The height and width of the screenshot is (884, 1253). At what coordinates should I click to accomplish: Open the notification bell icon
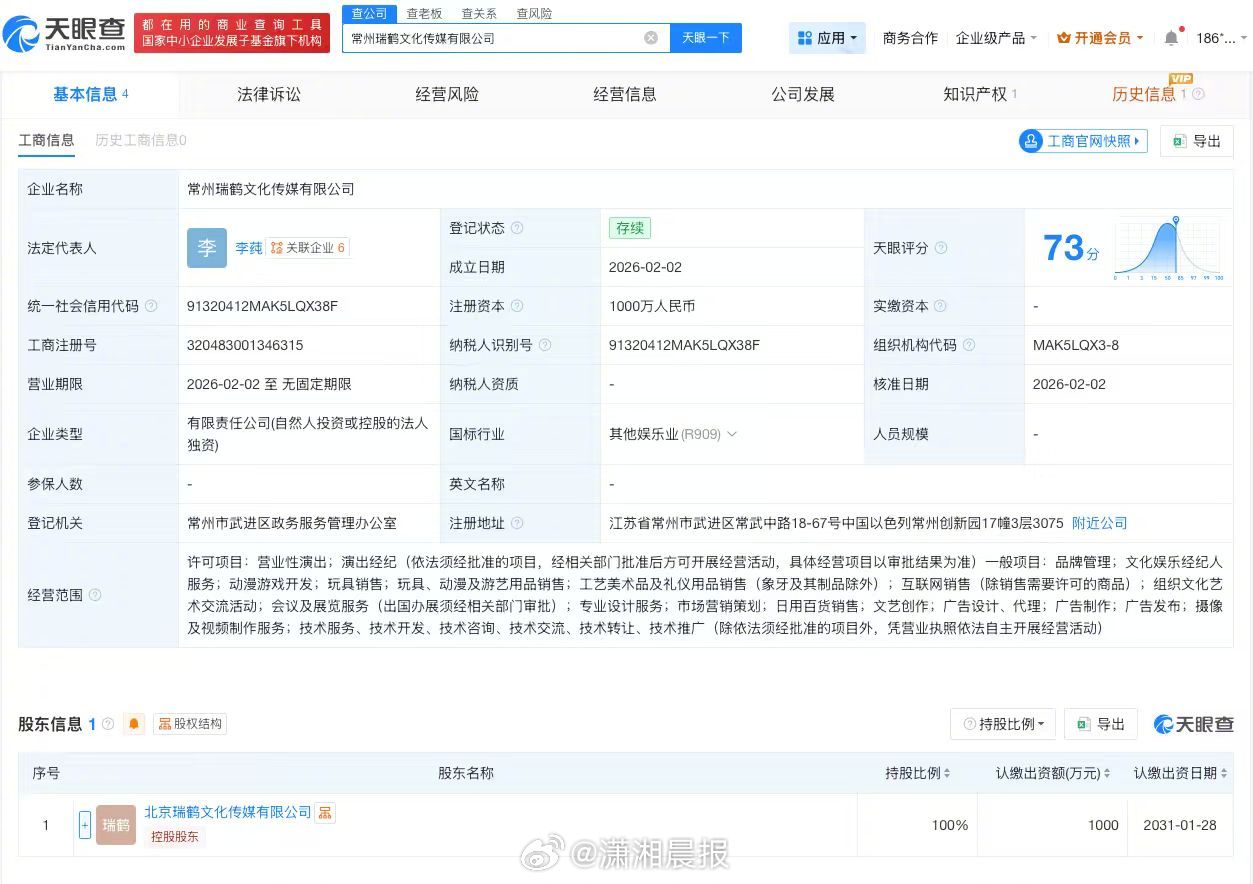coord(1171,38)
